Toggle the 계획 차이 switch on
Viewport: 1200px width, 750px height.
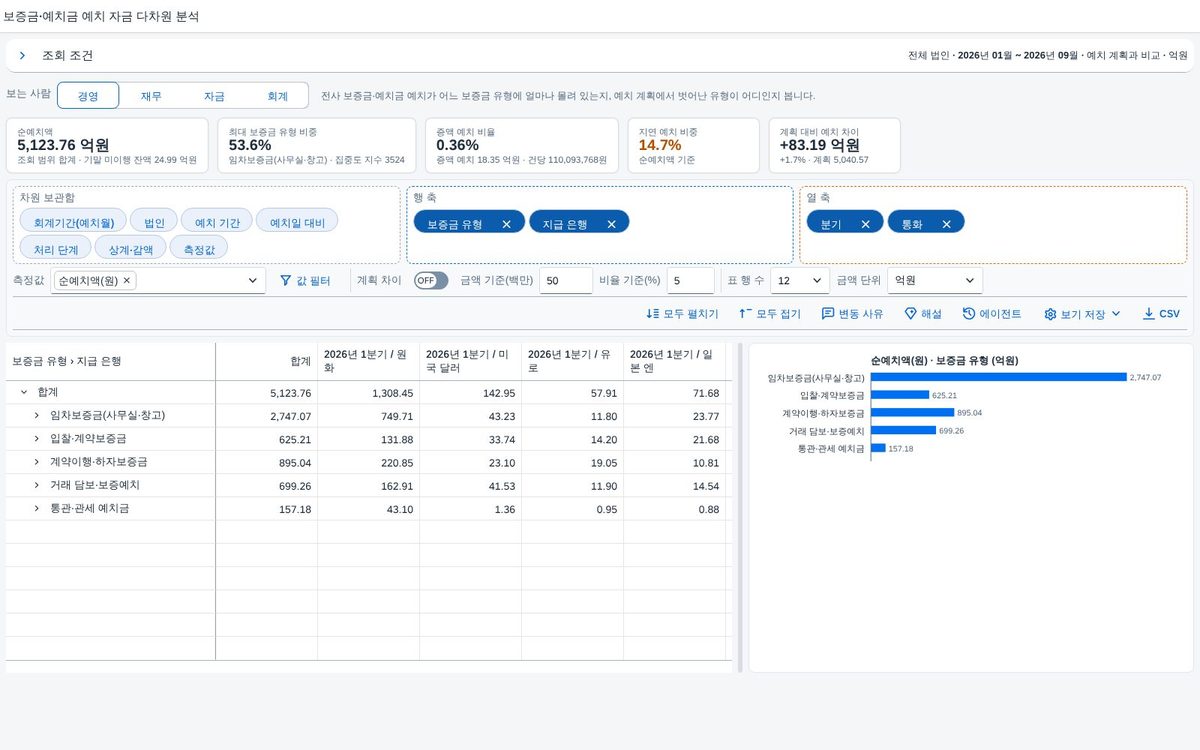pos(431,281)
